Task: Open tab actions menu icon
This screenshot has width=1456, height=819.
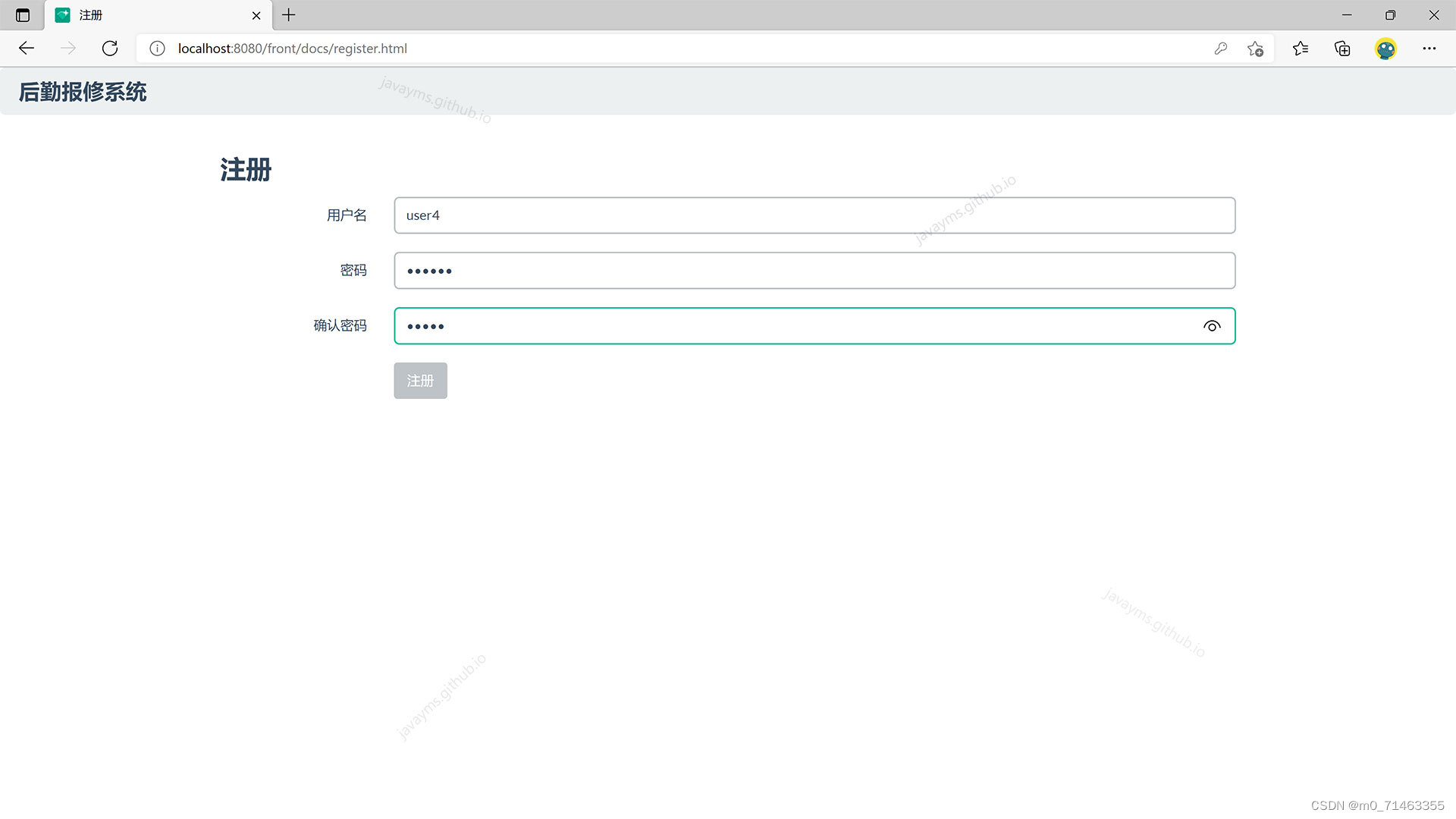Action: pyautogui.click(x=23, y=15)
